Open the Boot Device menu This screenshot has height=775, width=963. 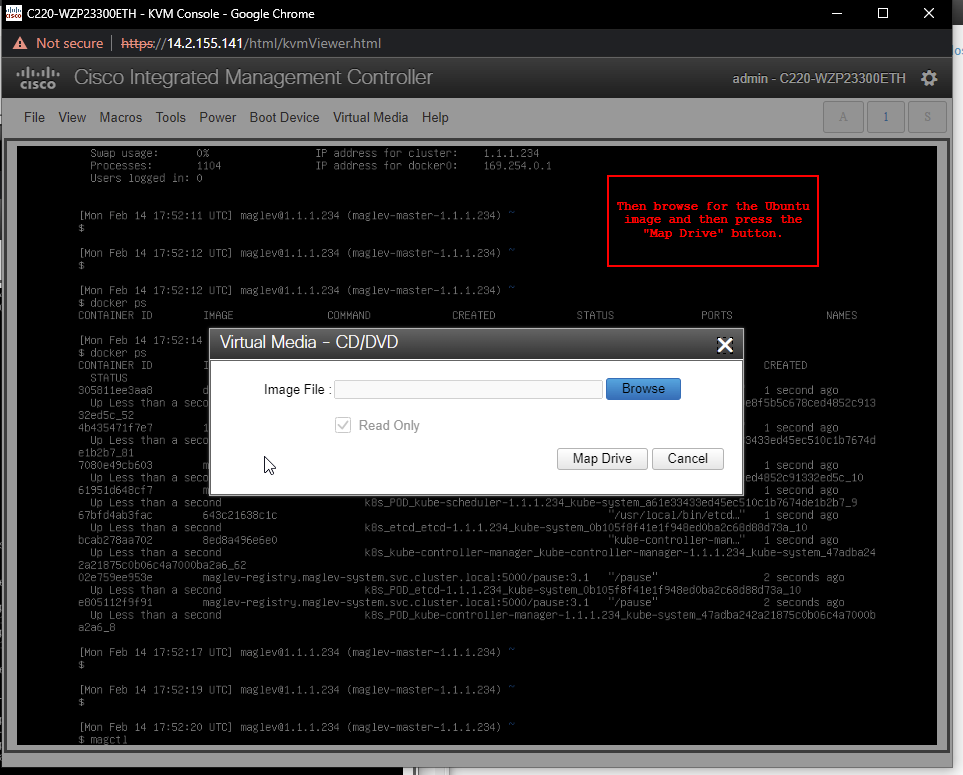point(284,117)
